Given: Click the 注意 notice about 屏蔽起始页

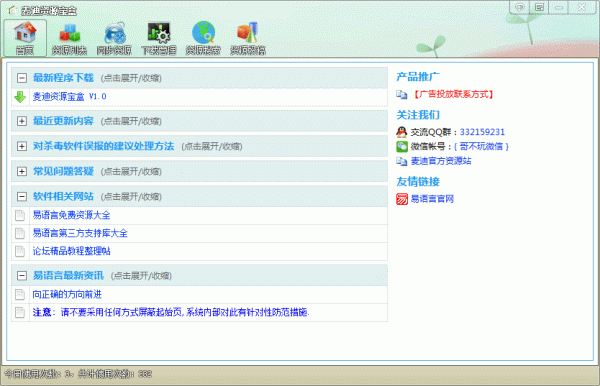Looking at the screenshot, I should coord(171,312).
